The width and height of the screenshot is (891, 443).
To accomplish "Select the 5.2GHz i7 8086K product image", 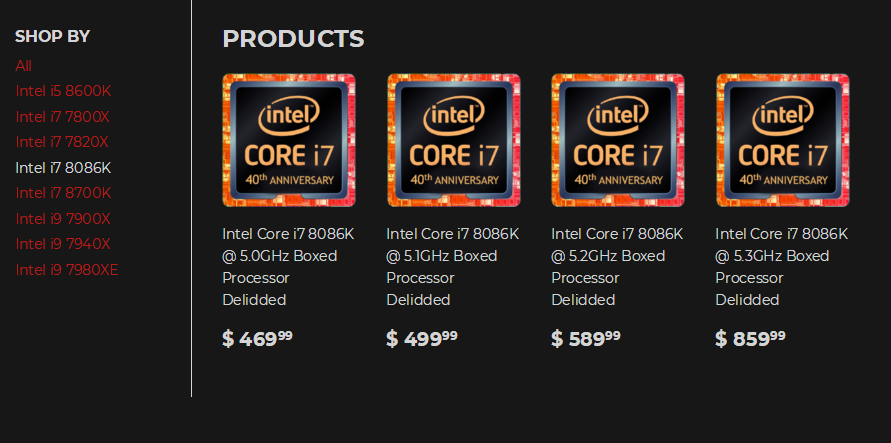I will 617,140.
